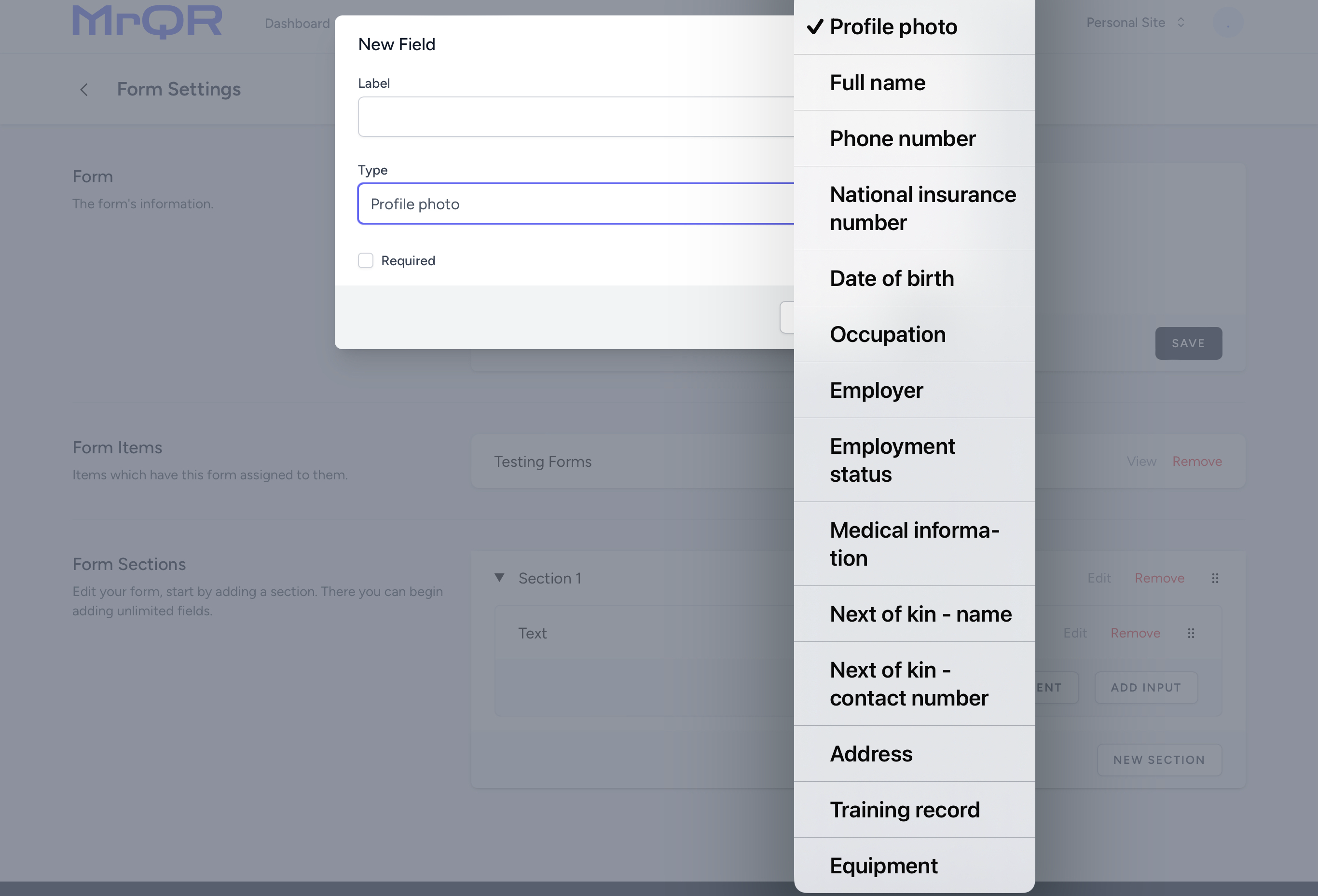Click the Form Settings heading

click(x=178, y=90)
